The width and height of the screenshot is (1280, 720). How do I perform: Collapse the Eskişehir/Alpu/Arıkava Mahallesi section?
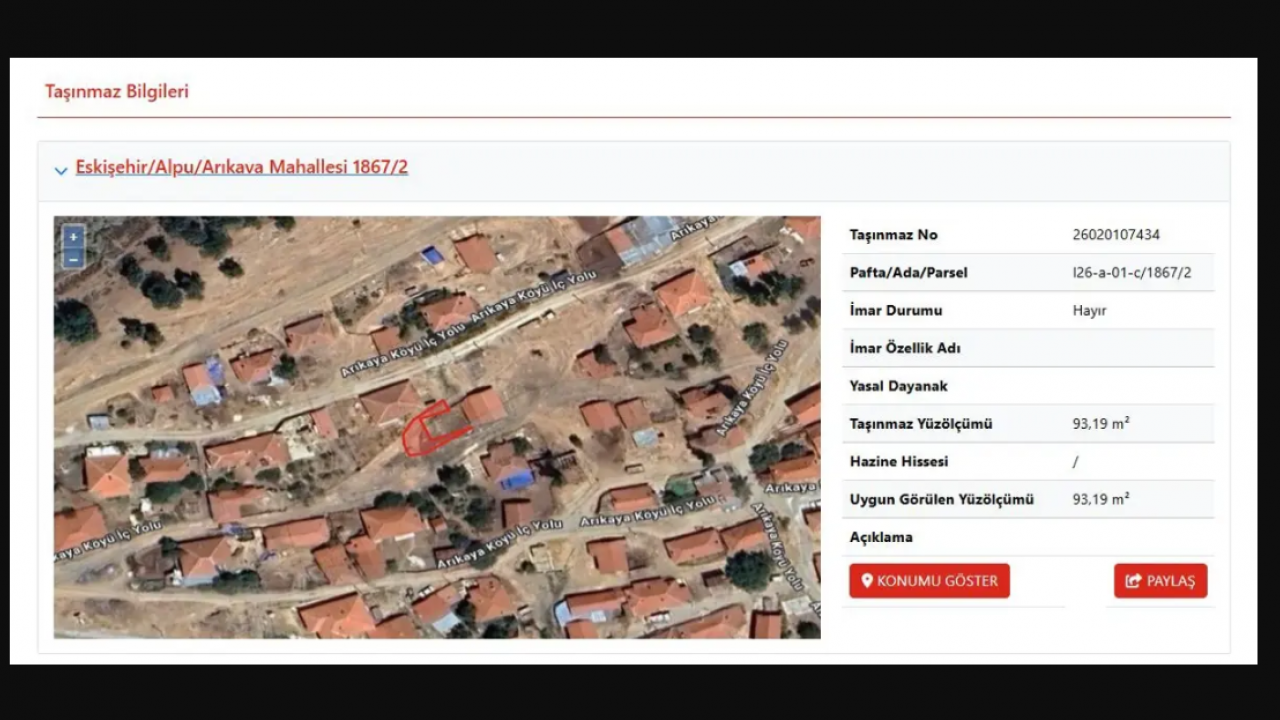[x=61, y=170]
